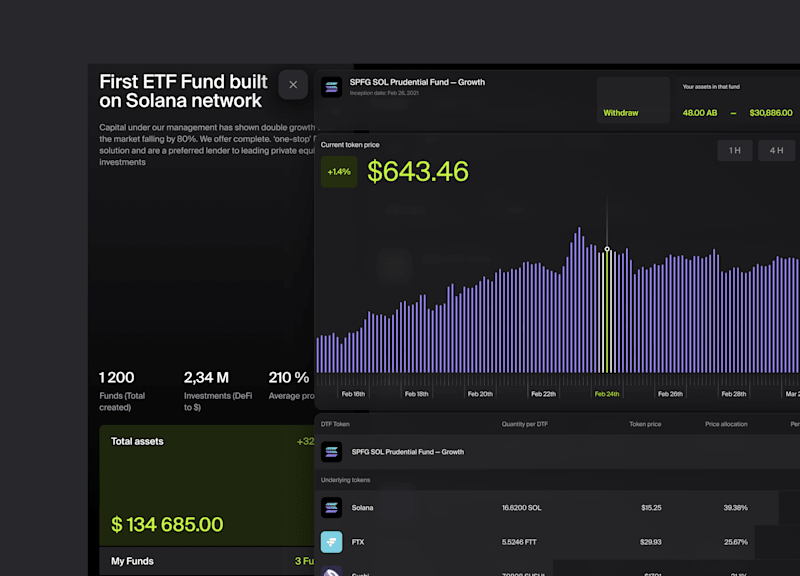Click the Feb 24th axis label

pos(607,394)
